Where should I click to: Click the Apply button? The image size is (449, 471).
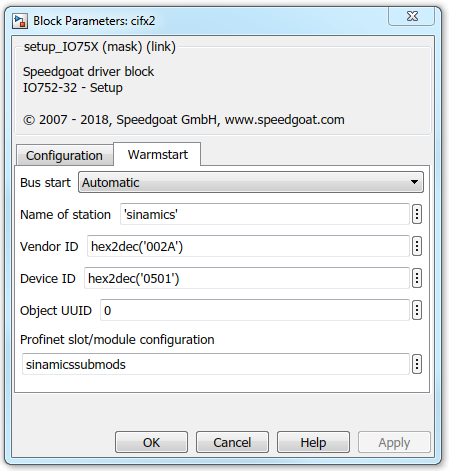click(x=394, y=442)
